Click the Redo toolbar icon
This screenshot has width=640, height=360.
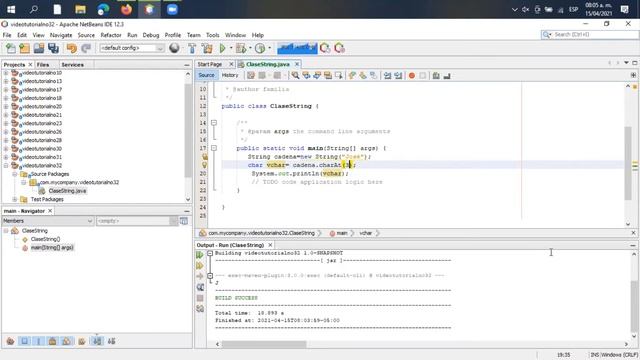(86, 48)
